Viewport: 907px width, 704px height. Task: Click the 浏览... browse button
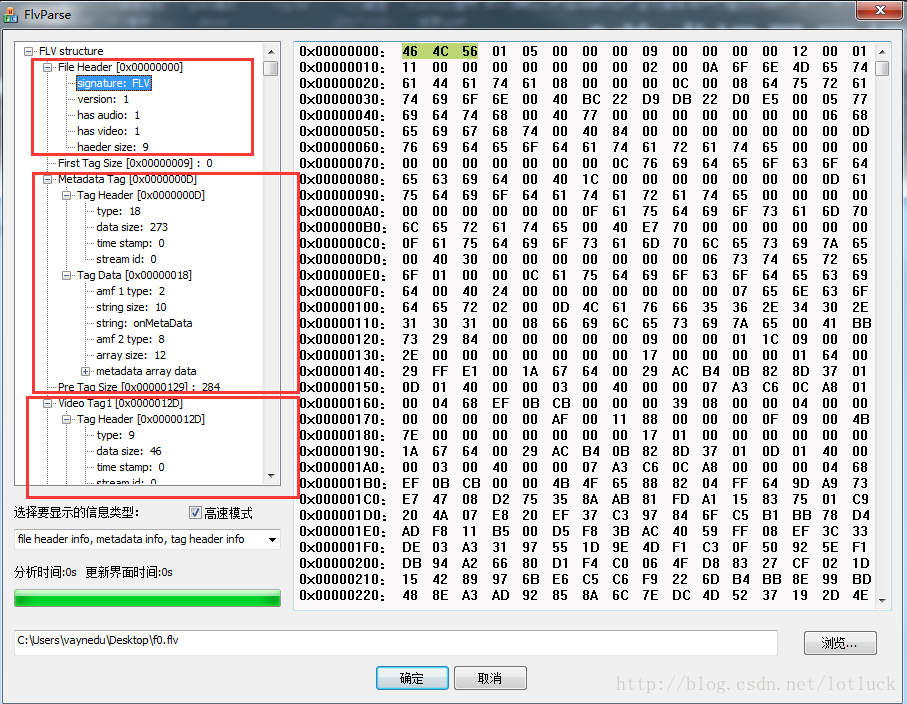tap(840, 643)
